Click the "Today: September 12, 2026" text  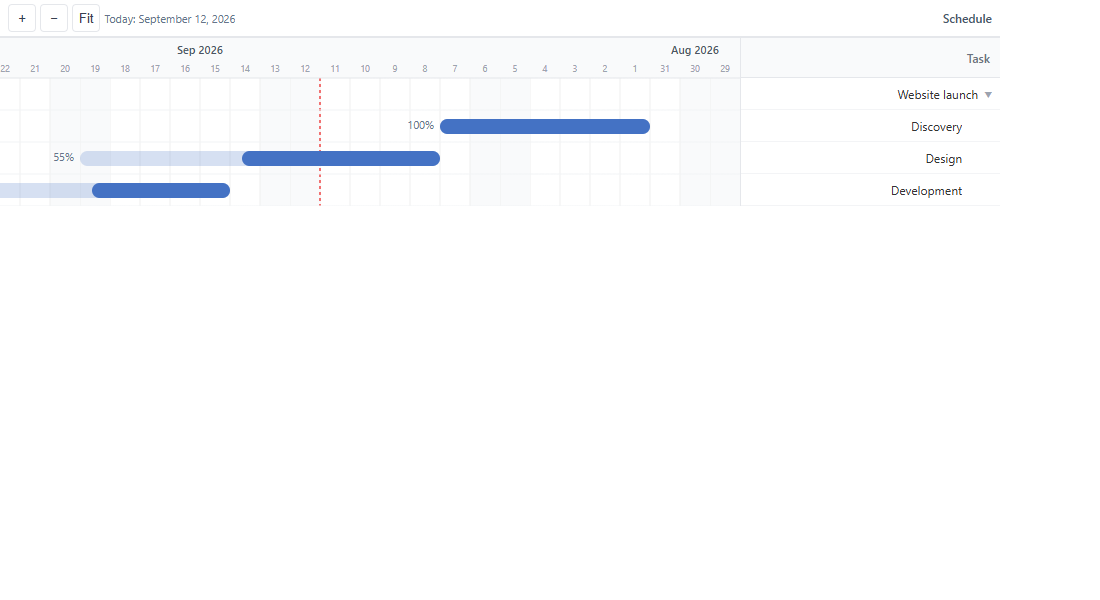170,19
